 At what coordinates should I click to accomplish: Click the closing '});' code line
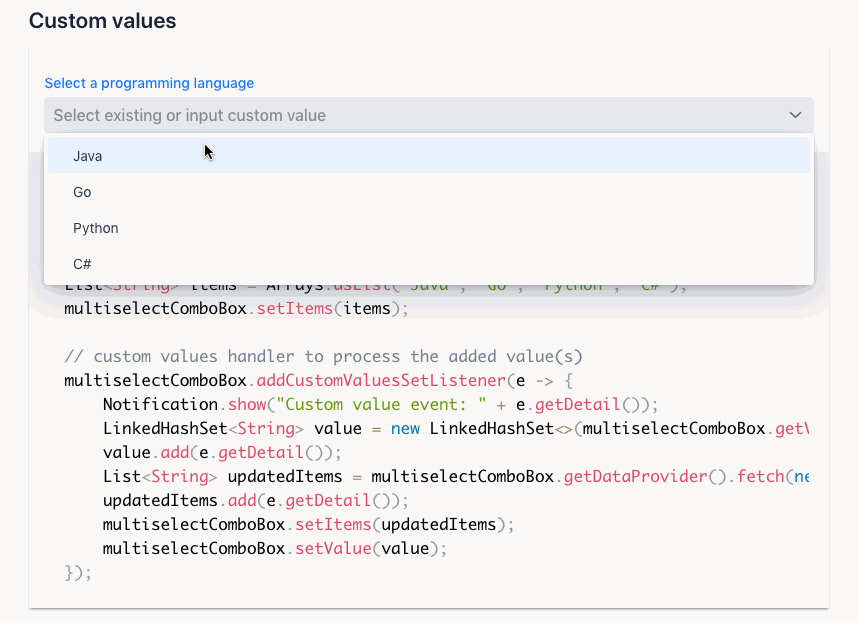[78, 573]
